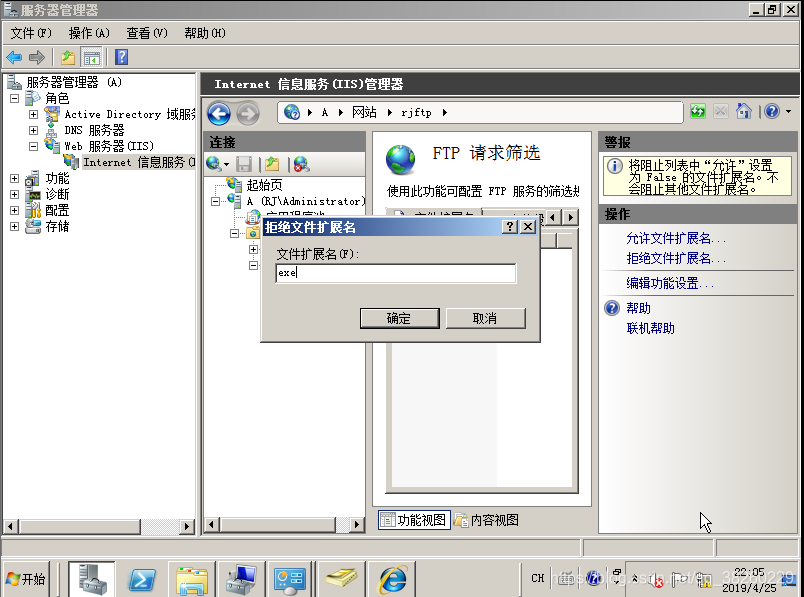Expand the 诊断 tree node
Screen dimensions: 804x597
tap(14, 194)
